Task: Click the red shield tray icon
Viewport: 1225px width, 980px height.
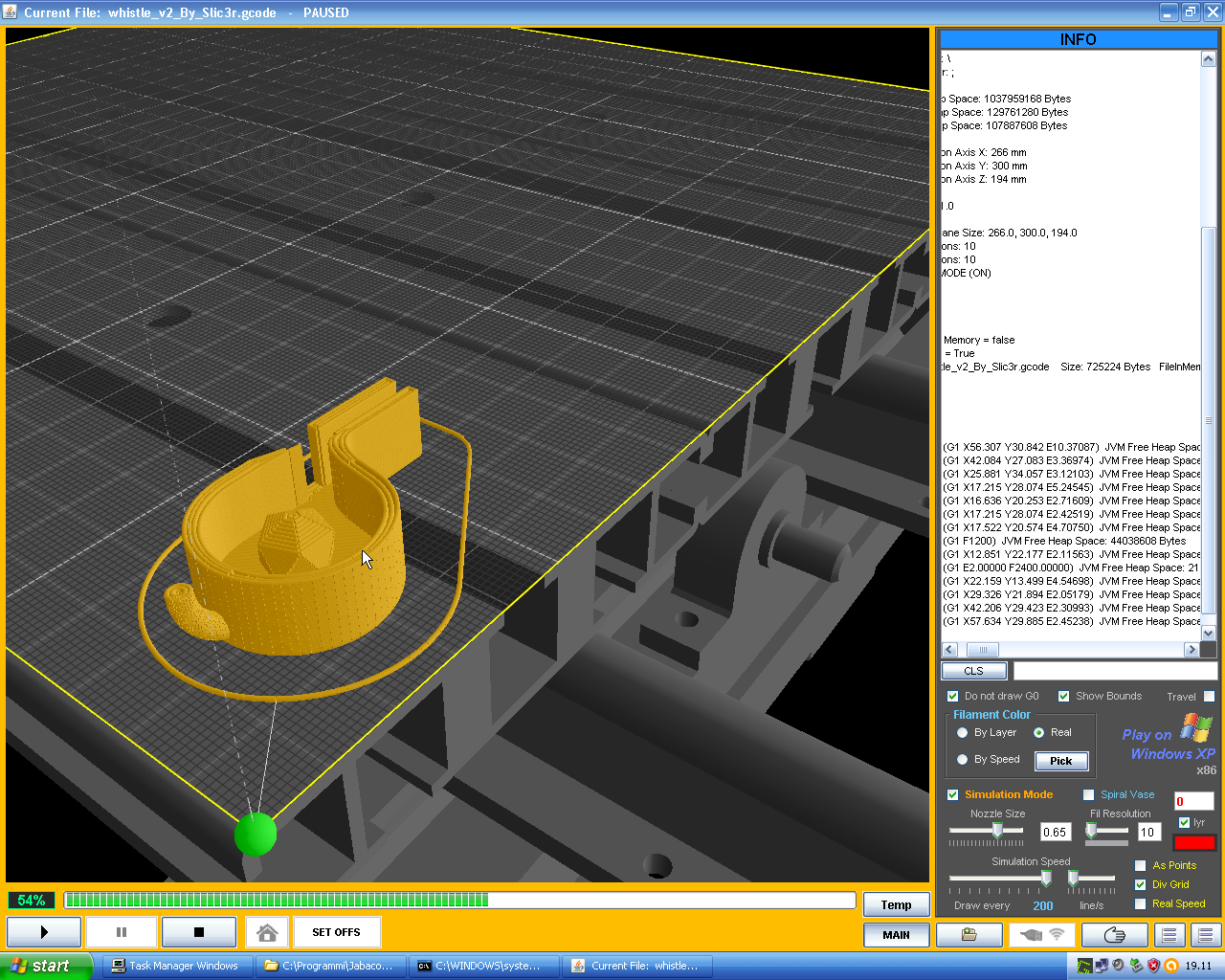Action: (1153, 966)
